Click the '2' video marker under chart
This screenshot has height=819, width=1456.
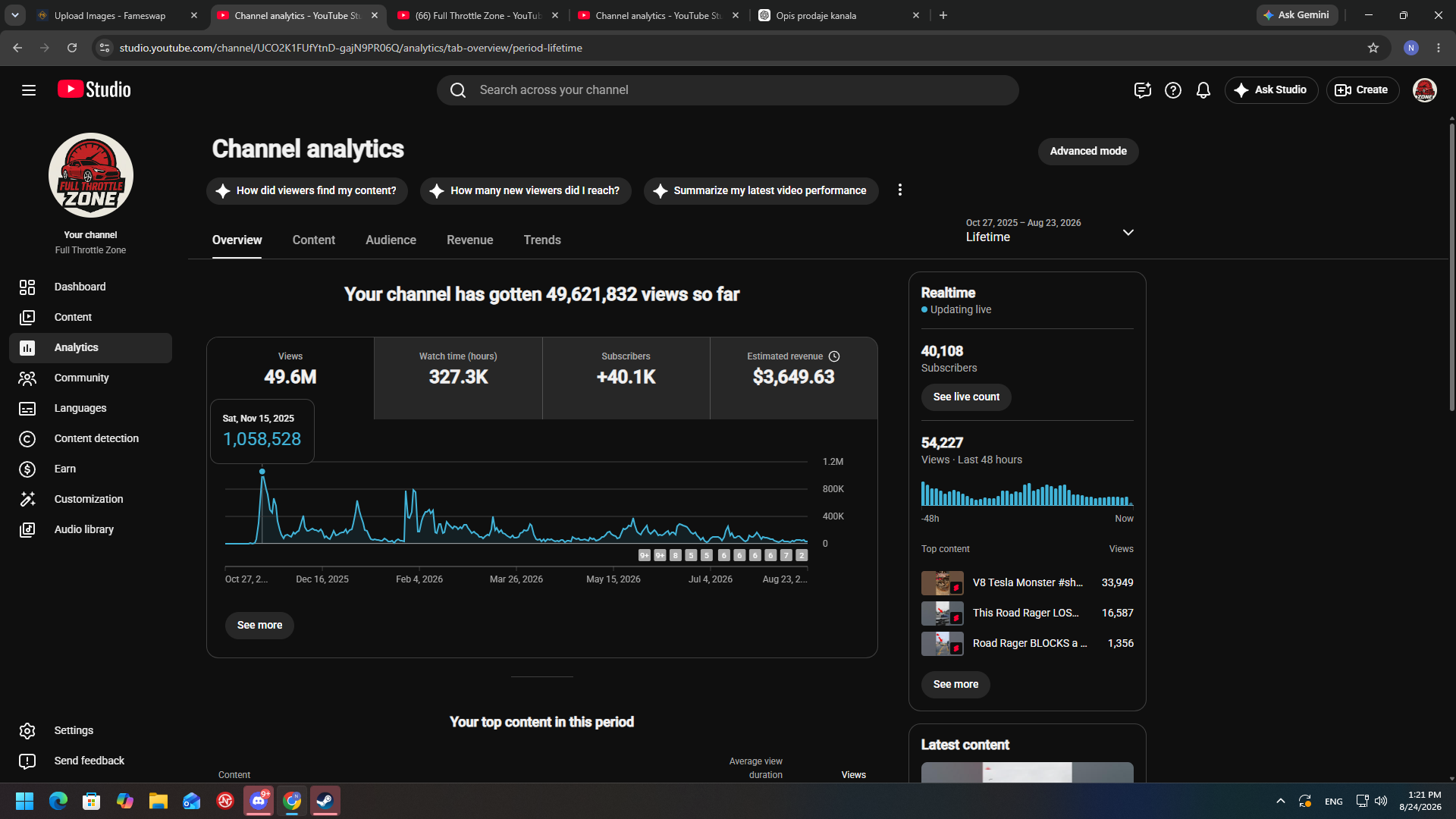click(802, 555)
